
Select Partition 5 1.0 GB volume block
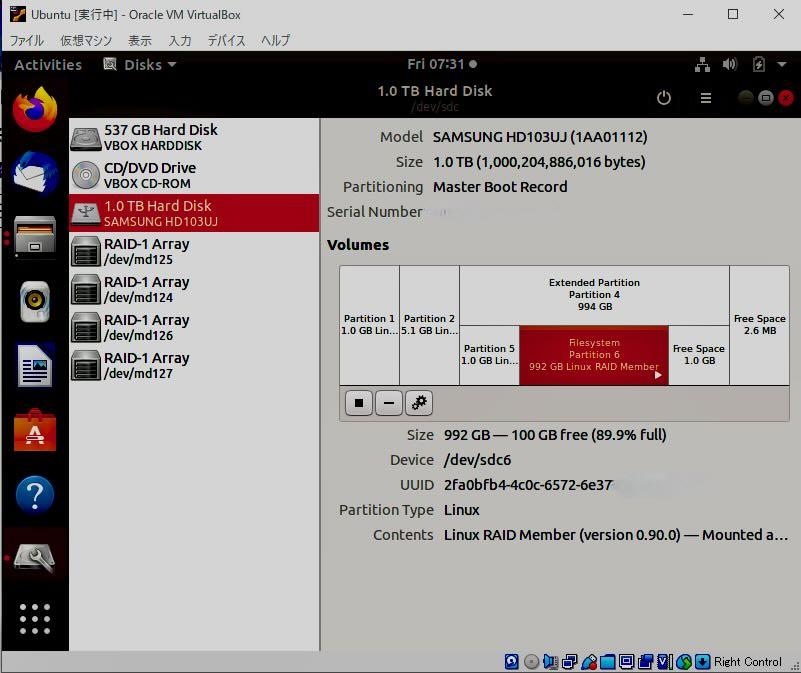[x=489, y=355]
